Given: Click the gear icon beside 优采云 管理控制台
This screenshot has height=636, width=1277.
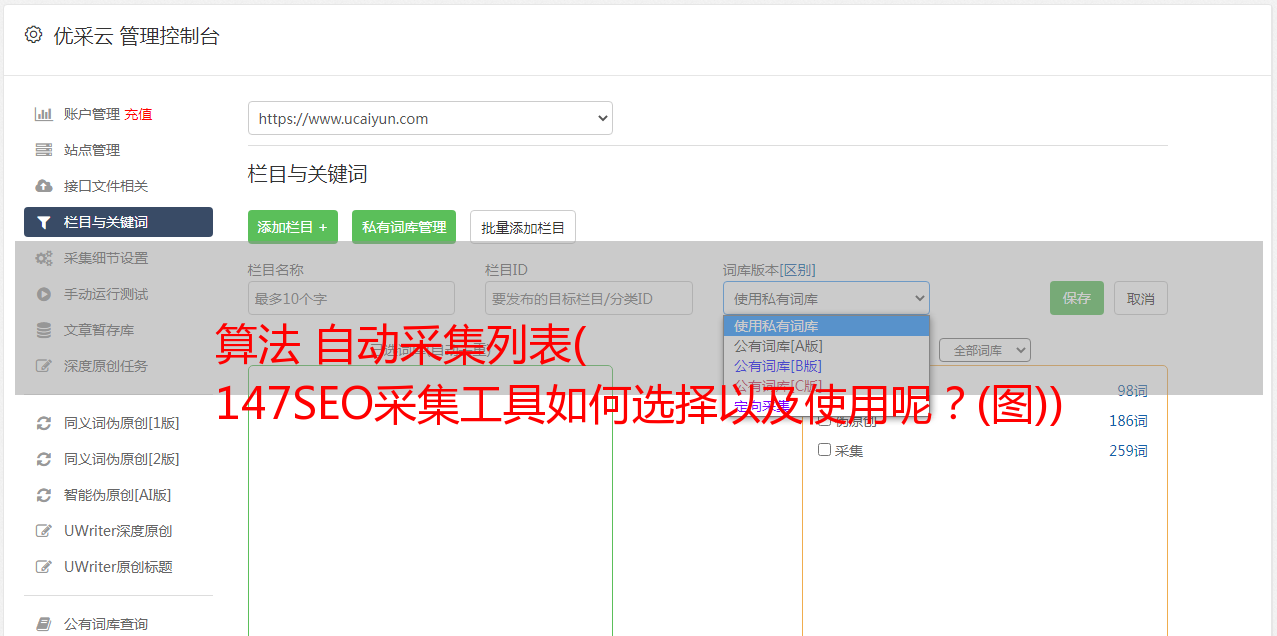Looking at the screenshot, I should coord(33,35).
